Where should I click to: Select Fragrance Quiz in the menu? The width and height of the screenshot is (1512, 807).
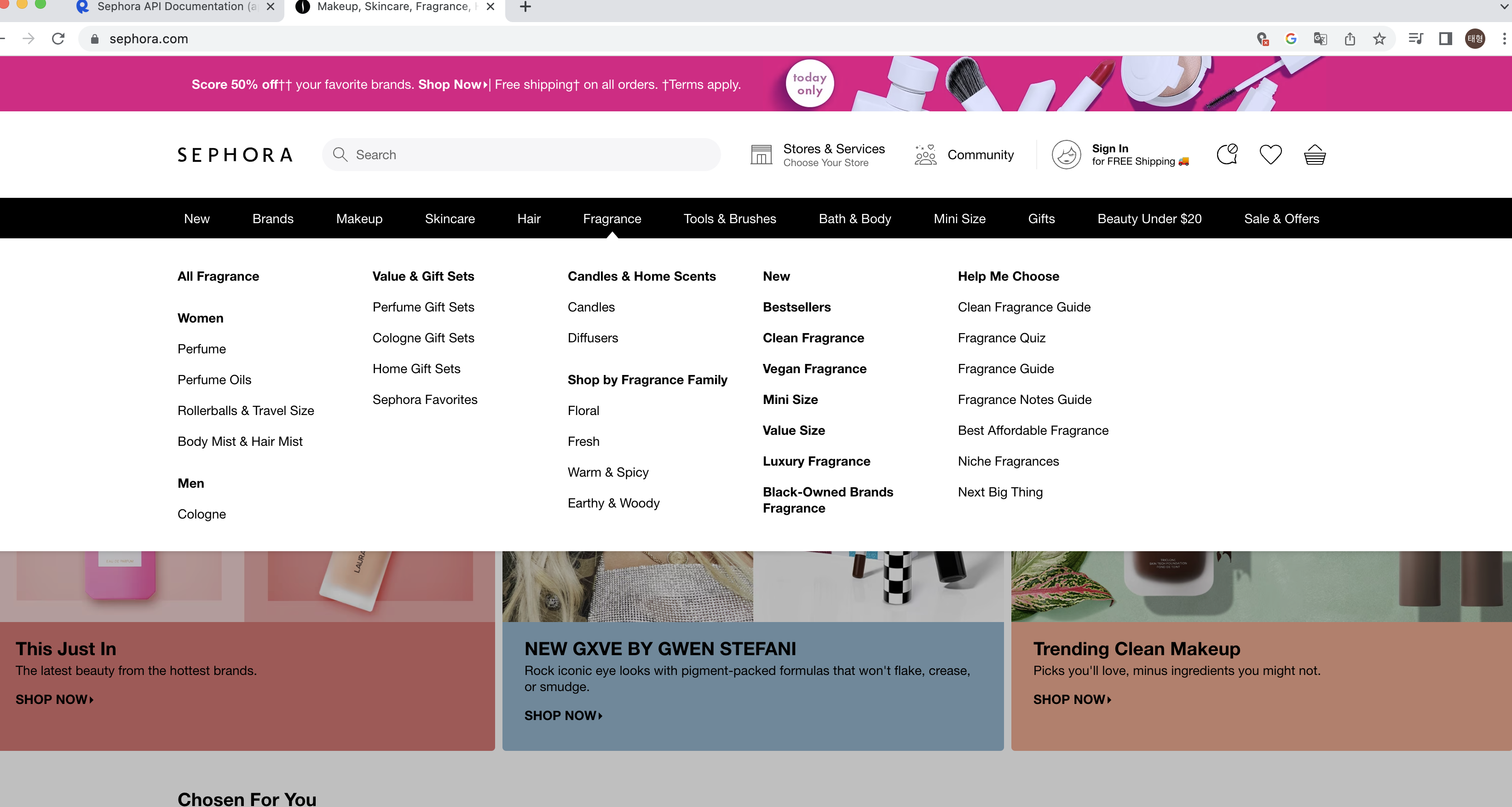tap(1001, 338)
